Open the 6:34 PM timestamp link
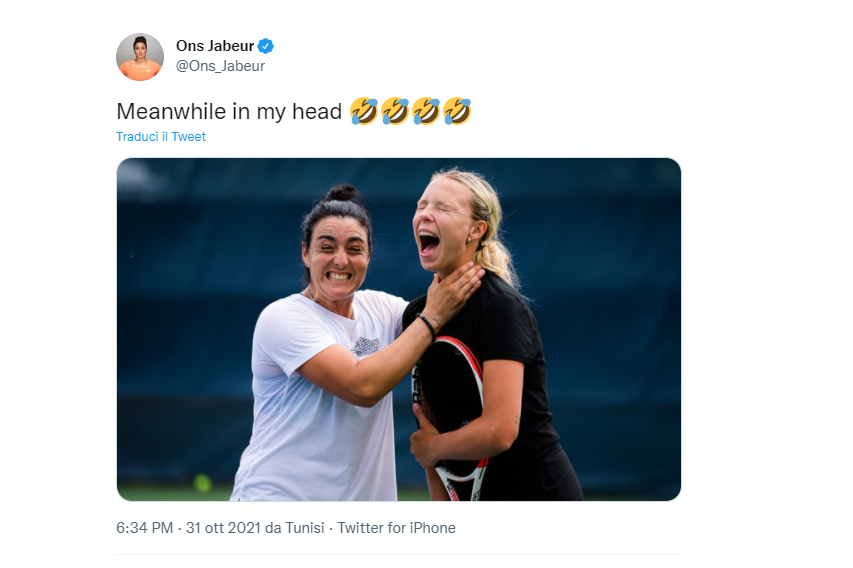The width and height of the screenshot is (853, 568). (143, 528)
